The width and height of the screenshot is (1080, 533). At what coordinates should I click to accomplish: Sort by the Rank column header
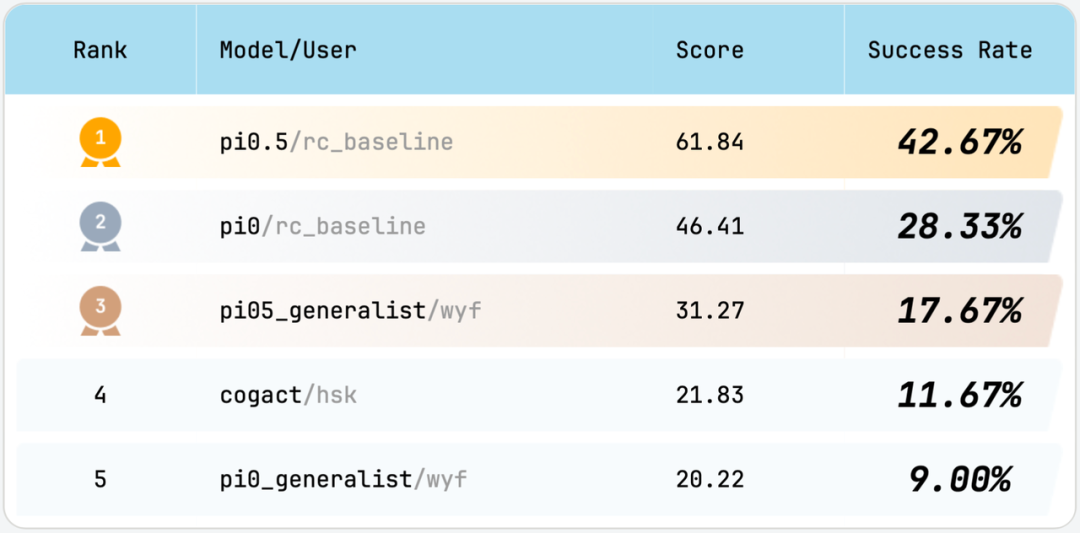tap(100, 50)
